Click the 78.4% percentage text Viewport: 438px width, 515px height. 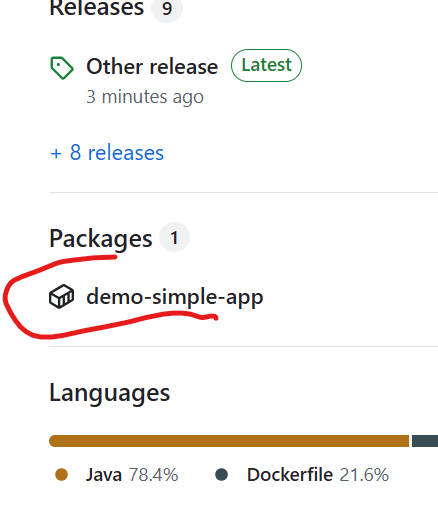(154, 474)
